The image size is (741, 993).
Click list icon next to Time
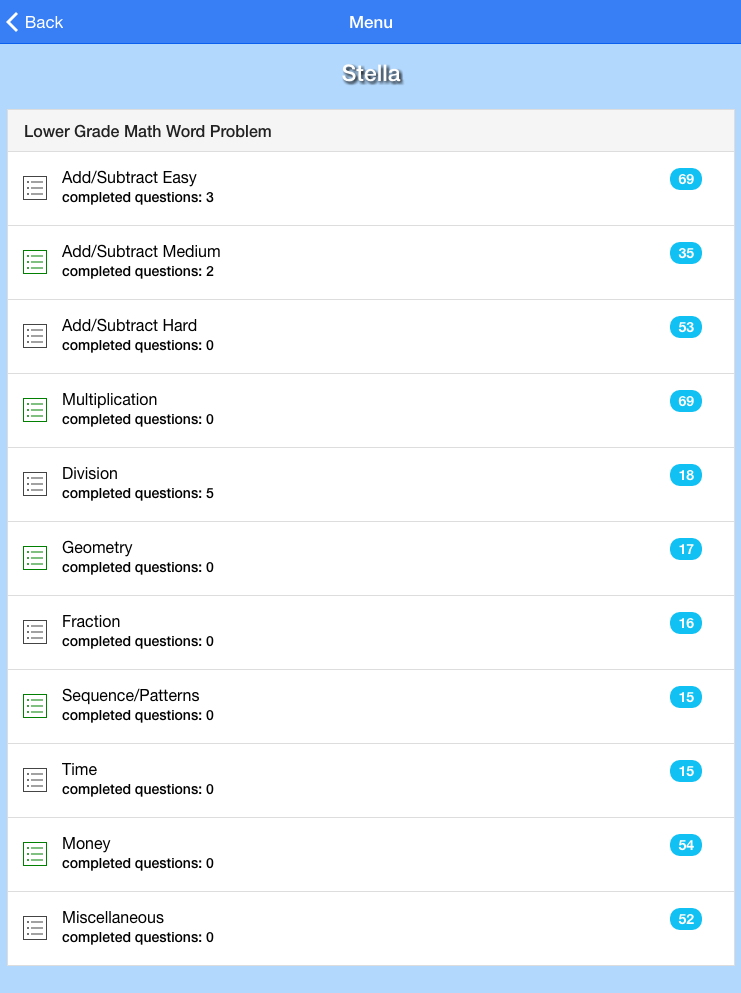35,780
